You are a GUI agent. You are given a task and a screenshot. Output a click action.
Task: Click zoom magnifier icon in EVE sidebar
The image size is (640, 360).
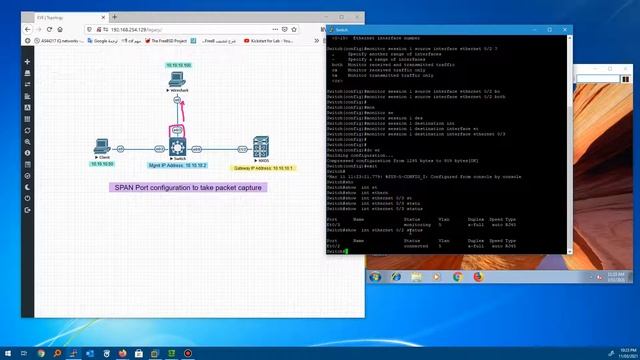click(x=27, y=142)
